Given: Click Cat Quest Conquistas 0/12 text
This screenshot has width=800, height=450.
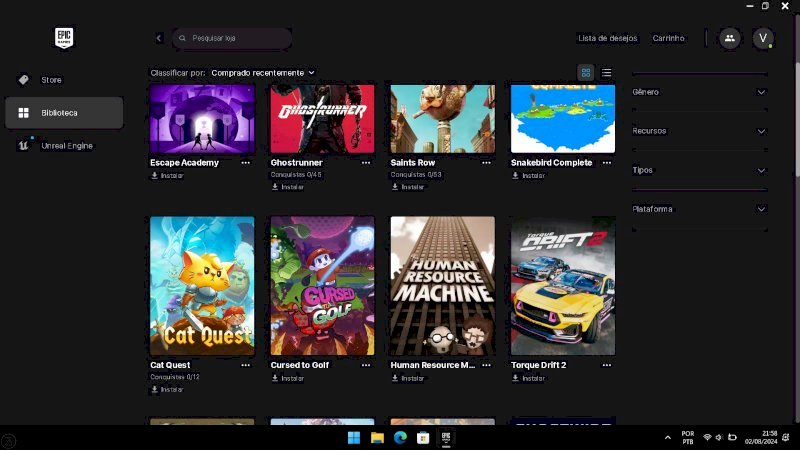Looking at the screenshot, I should 175,377.
